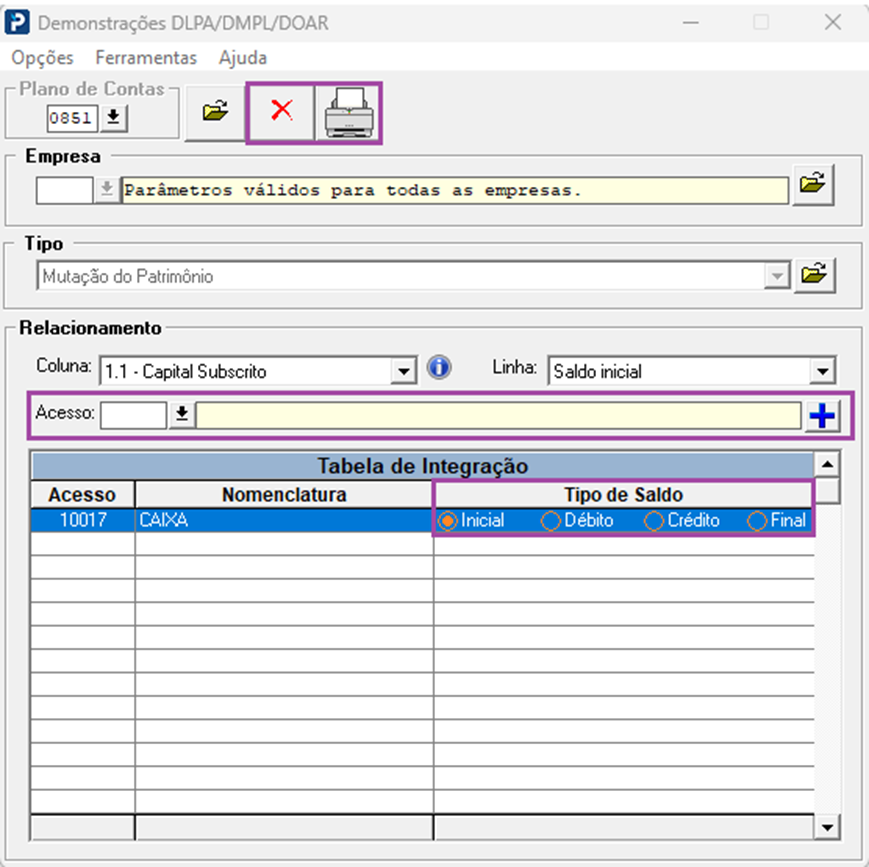The height and width of the screenshot is (867, 869).
Task: Click the printer toolbar button
Action: tap(348, 113)
